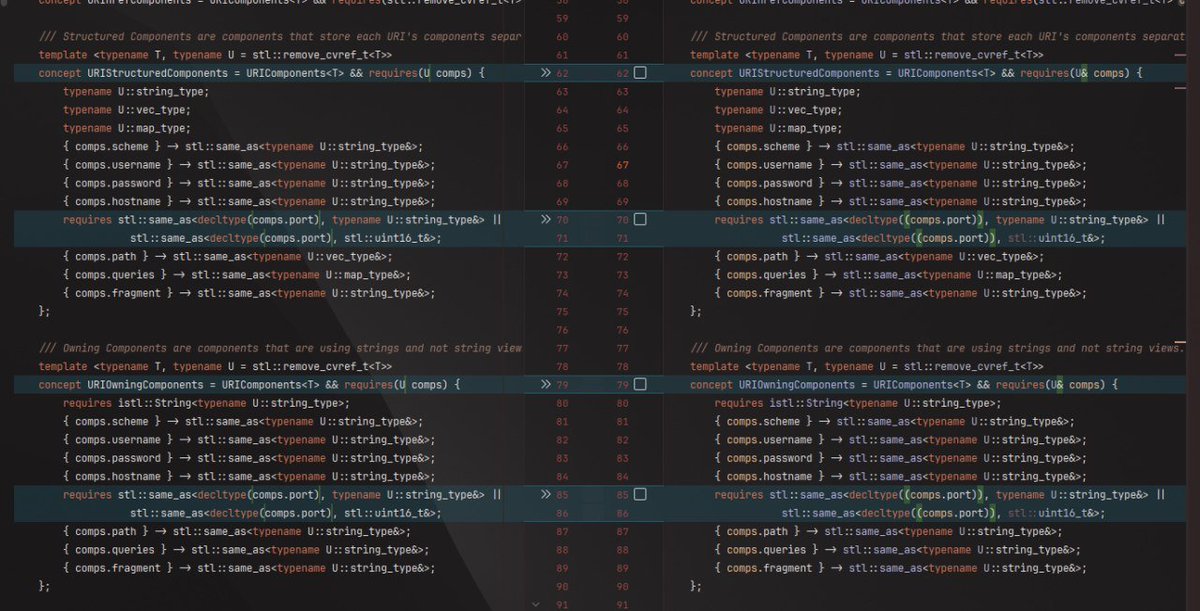1200x611 pixels.
Task: Accept left change at line 62 arrow
Action: (x=545, y=73)
